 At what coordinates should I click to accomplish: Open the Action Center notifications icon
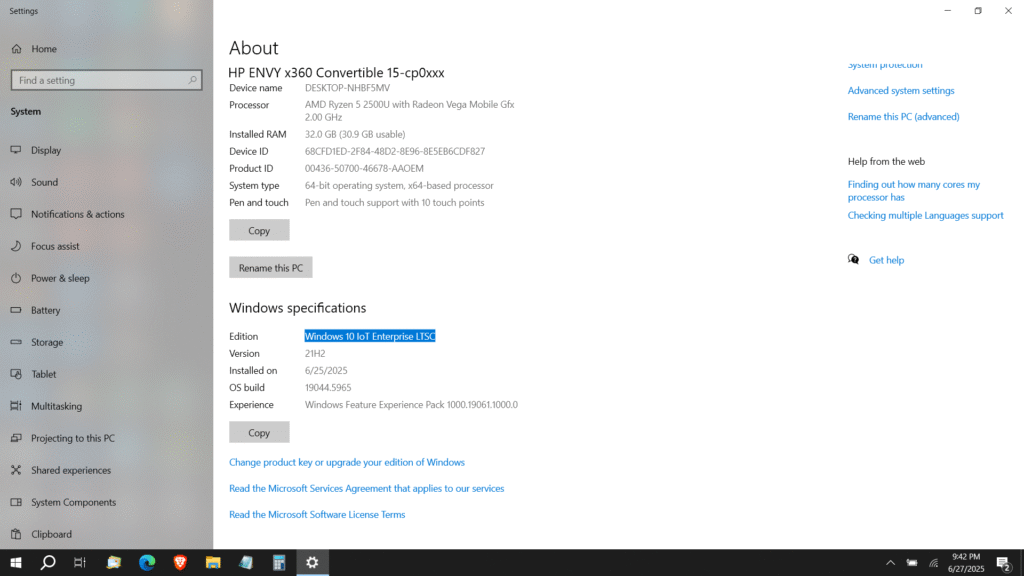[1004, 562]
